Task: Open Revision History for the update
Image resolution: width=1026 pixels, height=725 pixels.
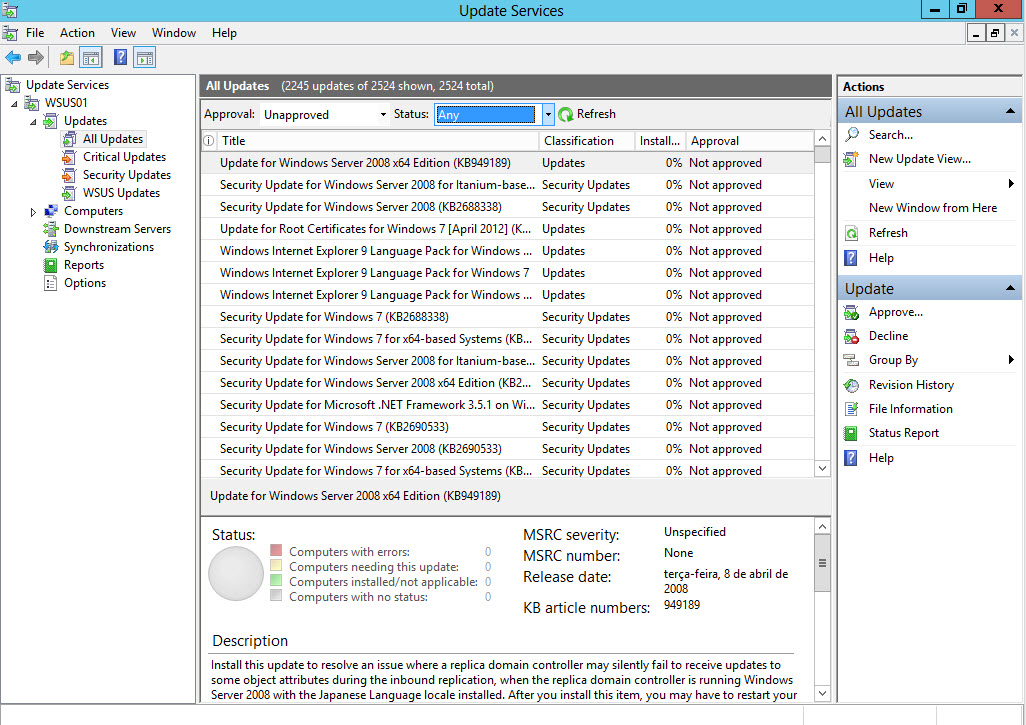Action: click(910, 385)
